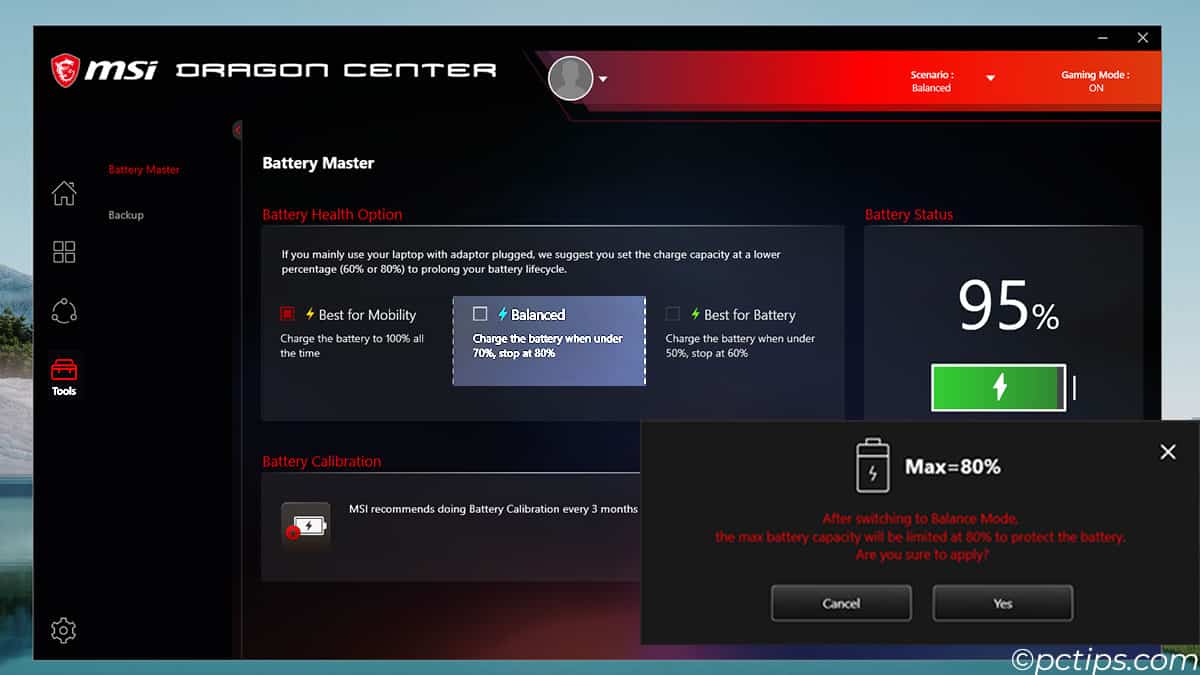Collapse the sidebar with the red chevron

(x=237, y=130)
